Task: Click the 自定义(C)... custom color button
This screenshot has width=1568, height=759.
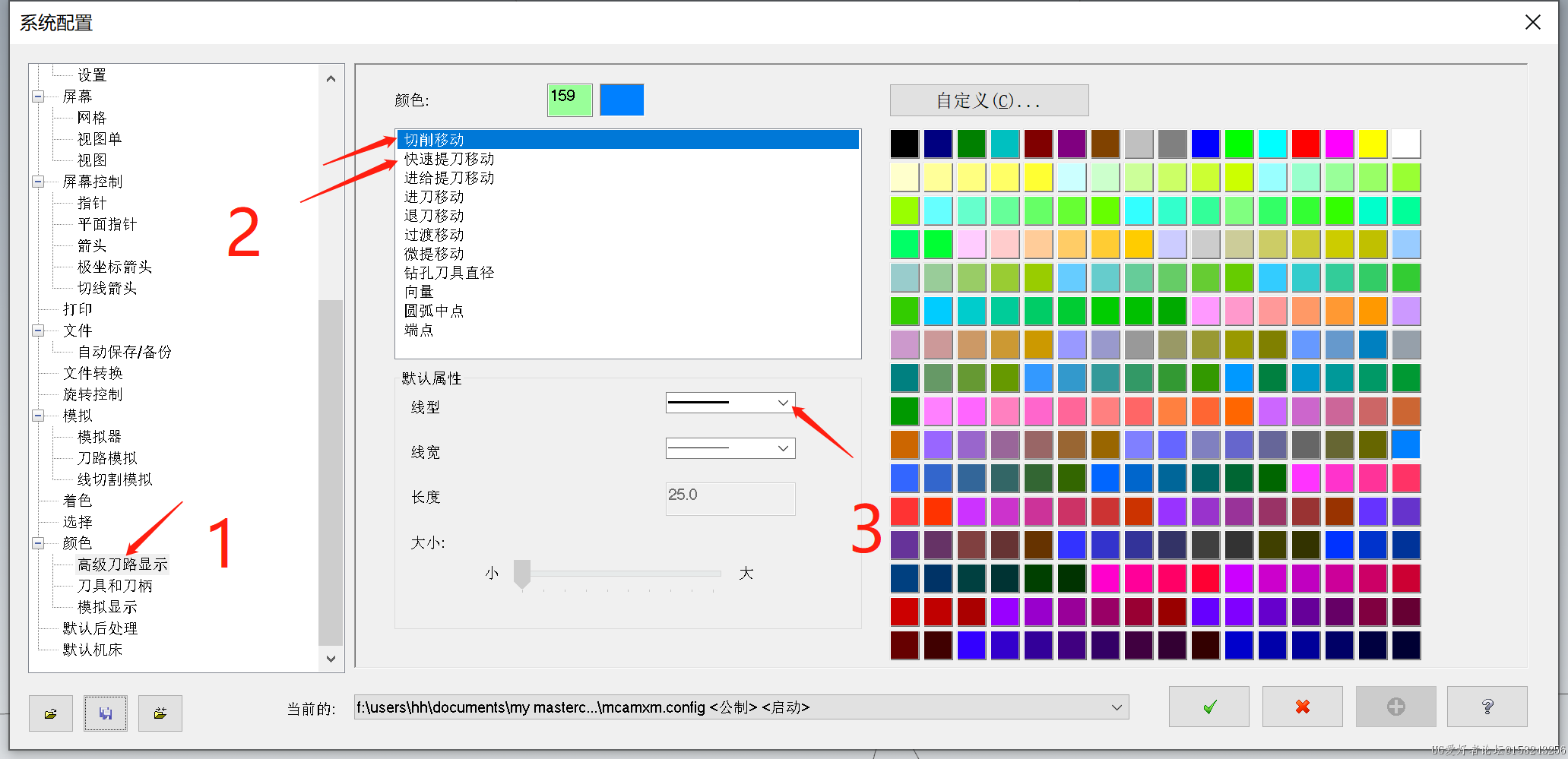Action: click(x=989, y=100)
